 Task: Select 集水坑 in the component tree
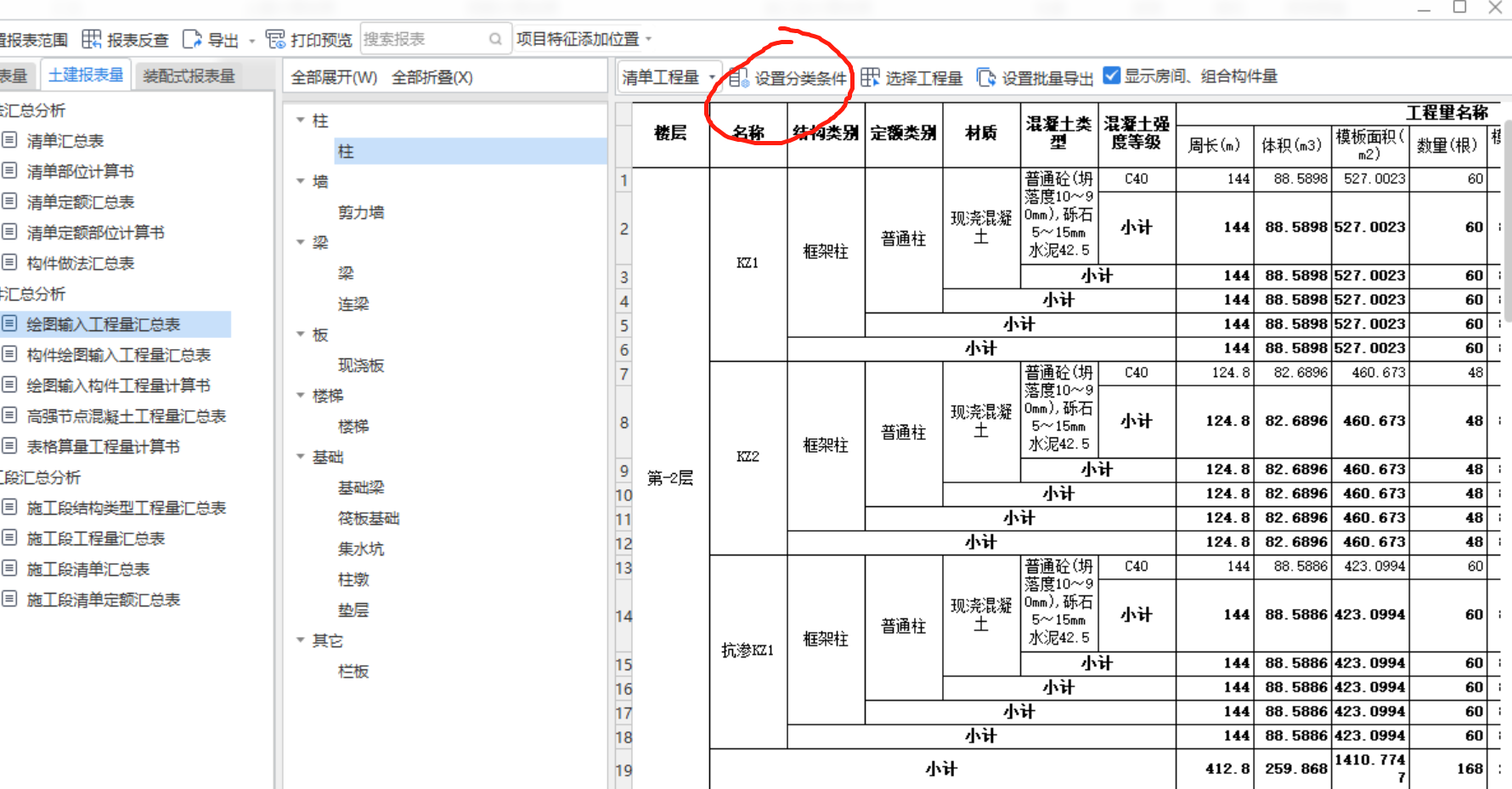[361, 549]
